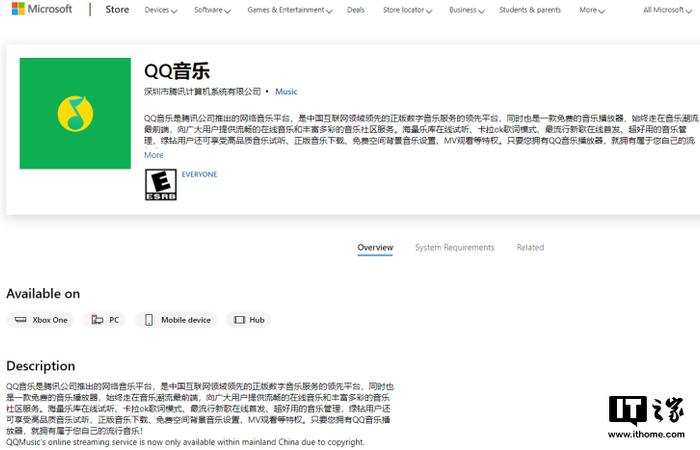Click the Hub device icon
This screenshot has width=700, height=450.
click(x=240, y=320)
